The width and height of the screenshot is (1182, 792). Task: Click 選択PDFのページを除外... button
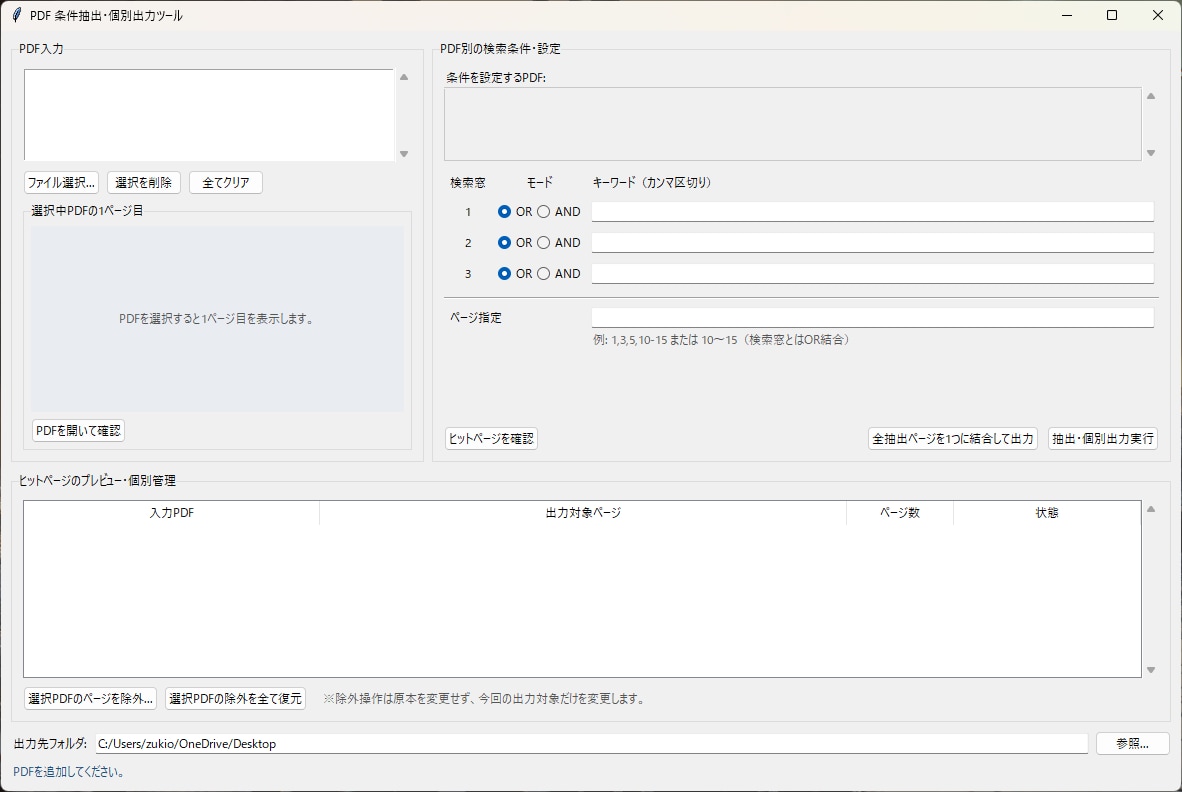pos(90,699)
